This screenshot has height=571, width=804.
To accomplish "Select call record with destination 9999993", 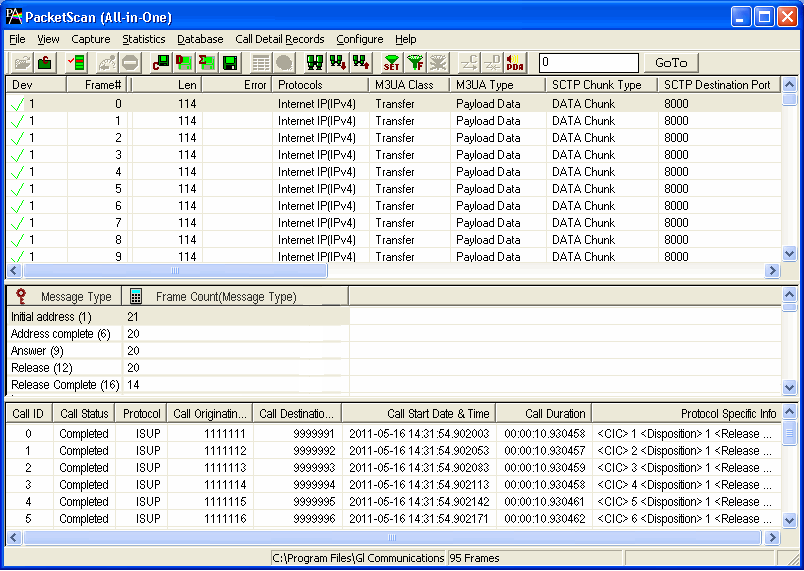I will tap(393, 467).
